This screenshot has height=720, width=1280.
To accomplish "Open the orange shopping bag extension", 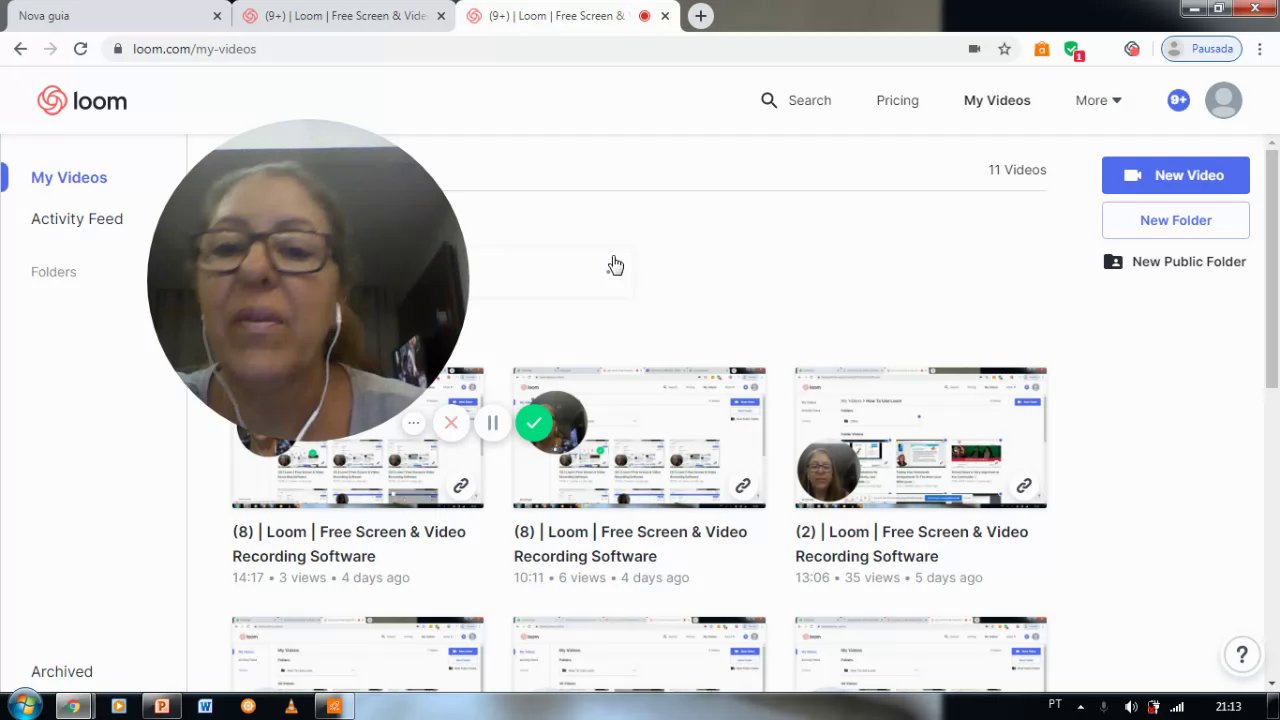I will (1042, 48).
